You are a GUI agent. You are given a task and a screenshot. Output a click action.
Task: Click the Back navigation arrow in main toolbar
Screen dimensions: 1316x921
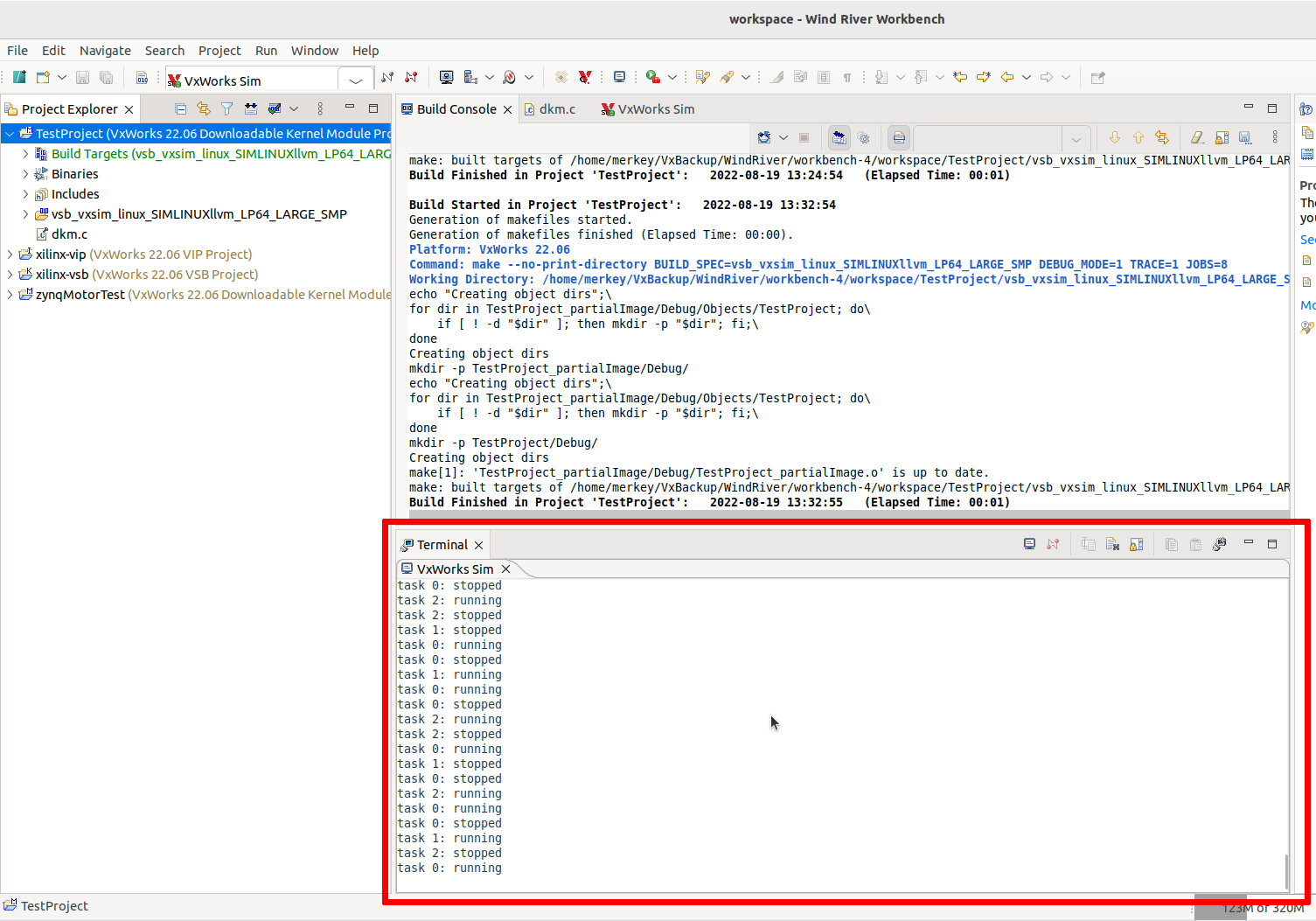click(1007, 77)
